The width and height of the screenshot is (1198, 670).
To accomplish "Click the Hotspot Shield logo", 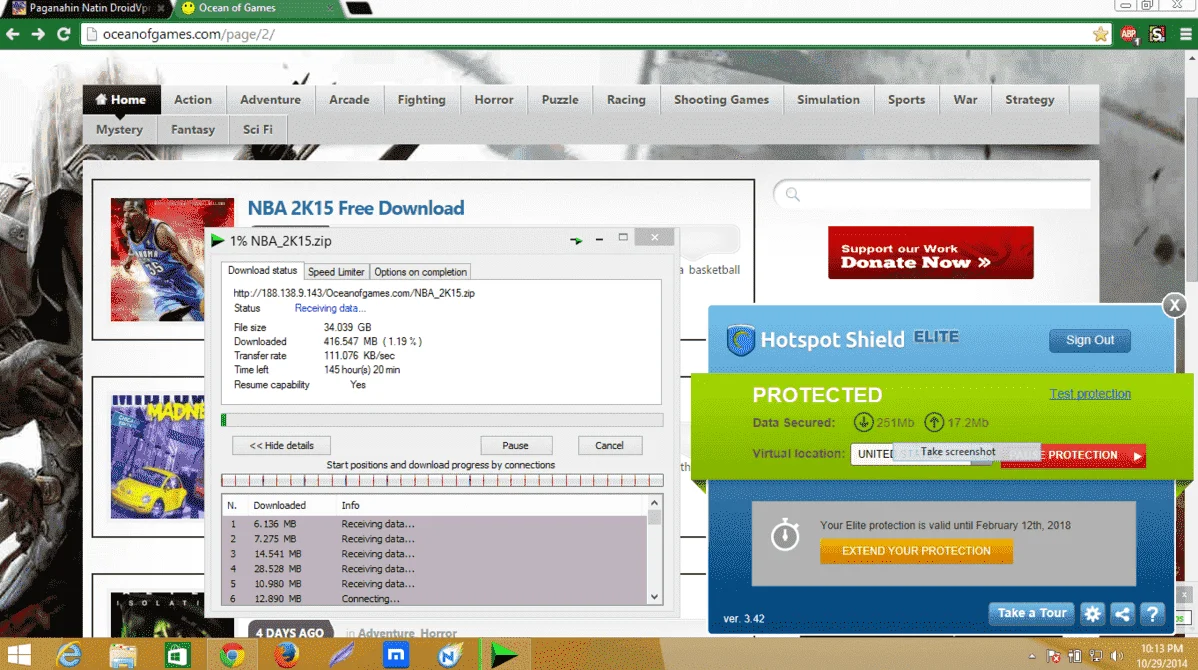I will [740, 340].
